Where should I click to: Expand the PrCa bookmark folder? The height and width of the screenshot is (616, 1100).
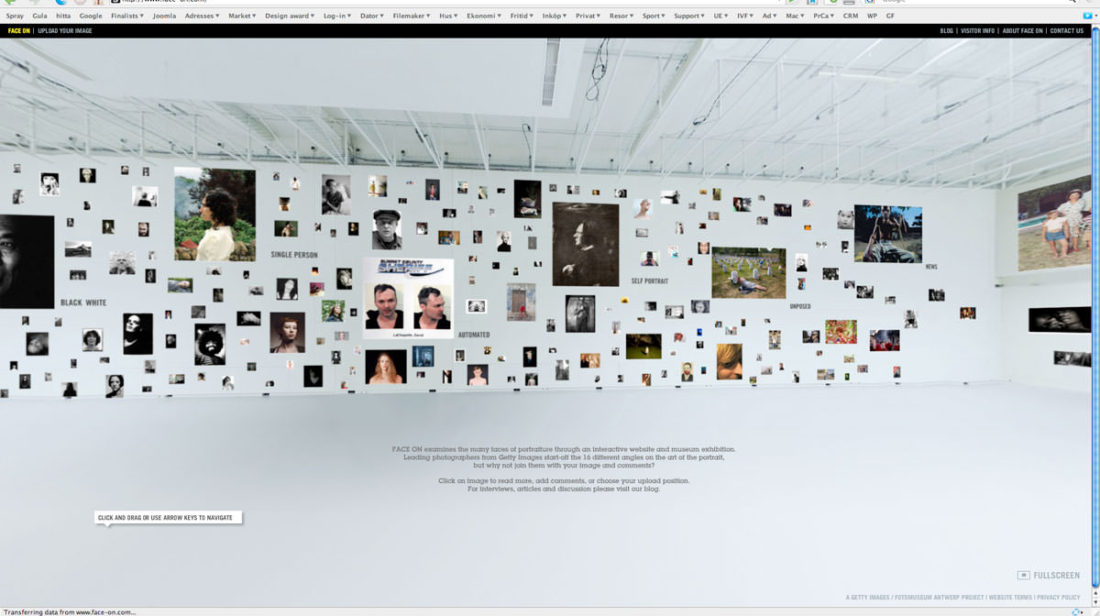(x=824, y=15)
